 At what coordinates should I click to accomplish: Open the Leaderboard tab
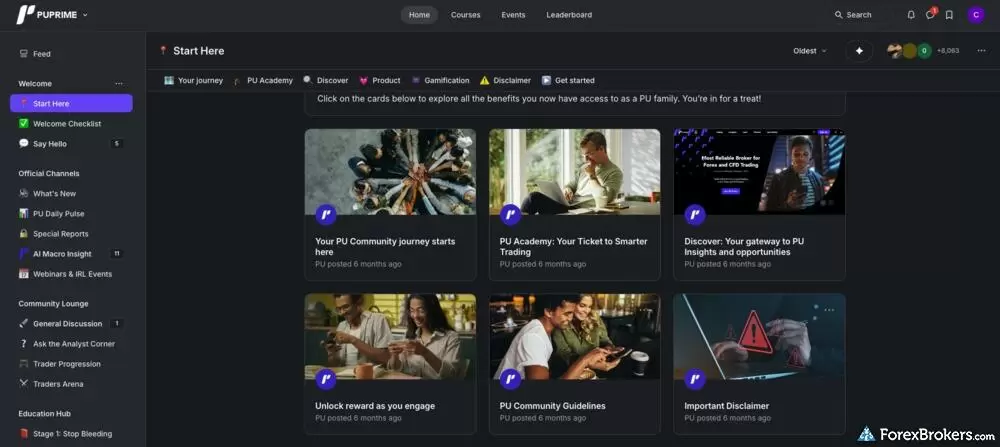pos(569,15)
